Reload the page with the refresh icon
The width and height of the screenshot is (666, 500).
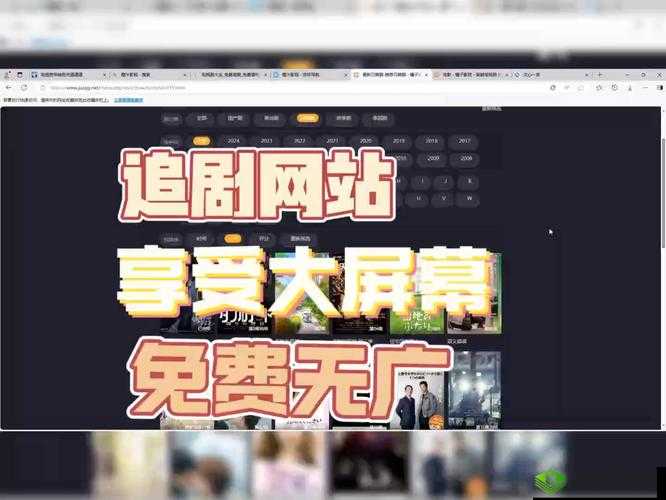click(24, 88)
